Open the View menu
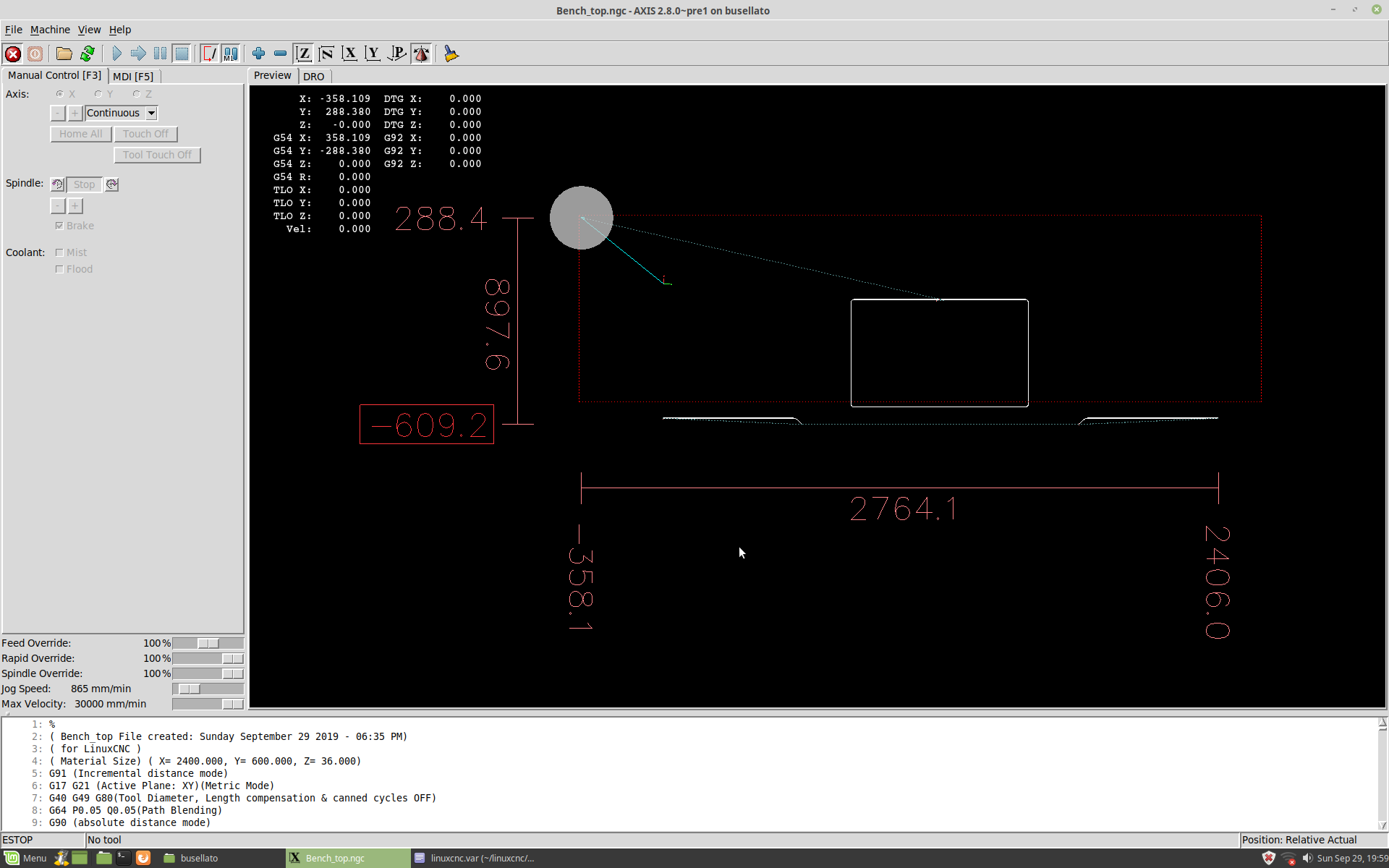This screenshot has width=1389, height=868. click(89, 30)
